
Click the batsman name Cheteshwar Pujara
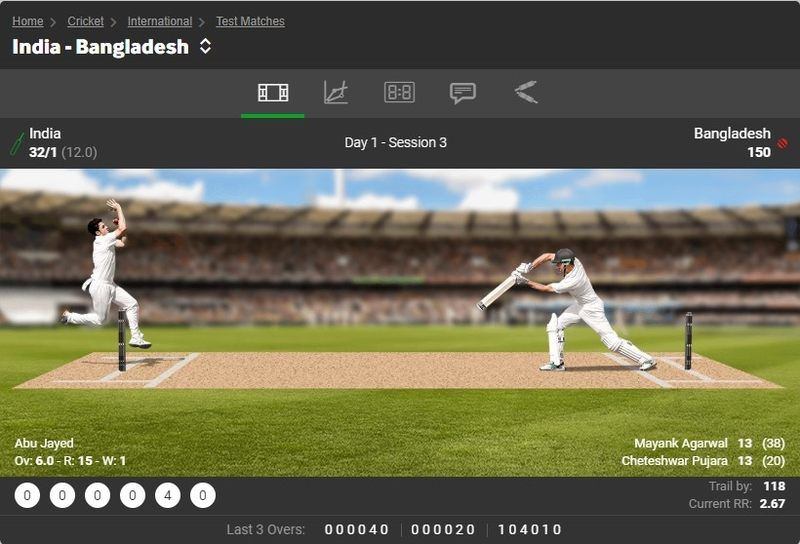[674, 461]
